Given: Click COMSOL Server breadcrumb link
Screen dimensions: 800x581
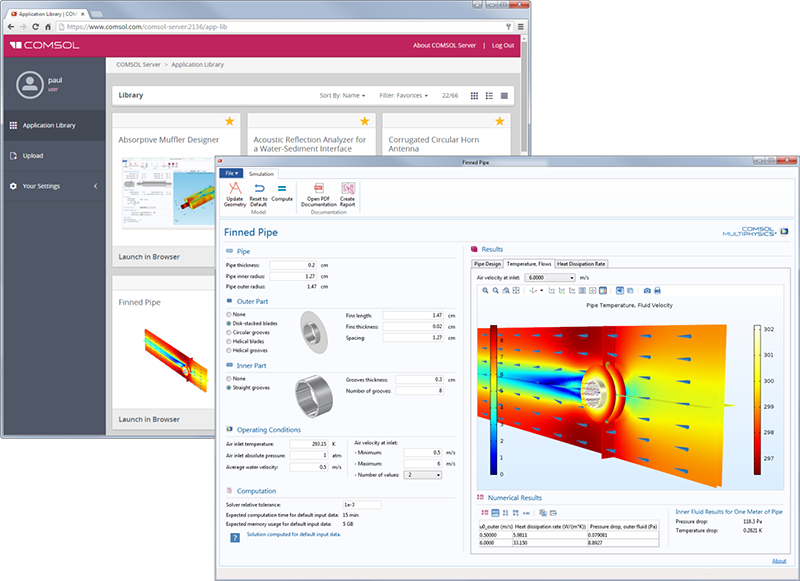Looking at the screenshot, I should click(x=138, y=65).
